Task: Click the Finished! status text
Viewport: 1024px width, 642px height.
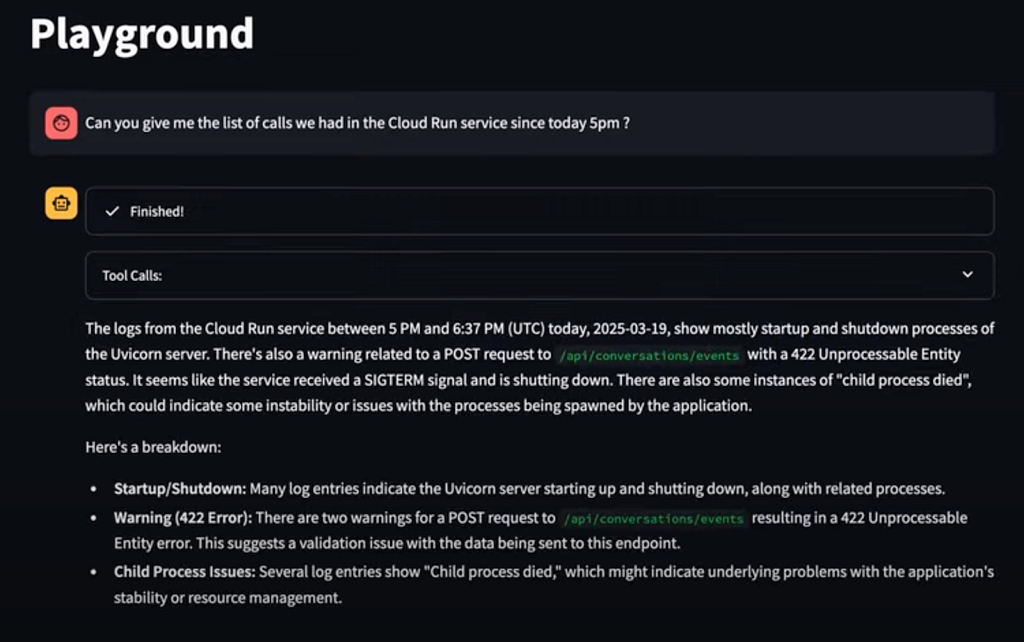Action: (x=157, y=212)
